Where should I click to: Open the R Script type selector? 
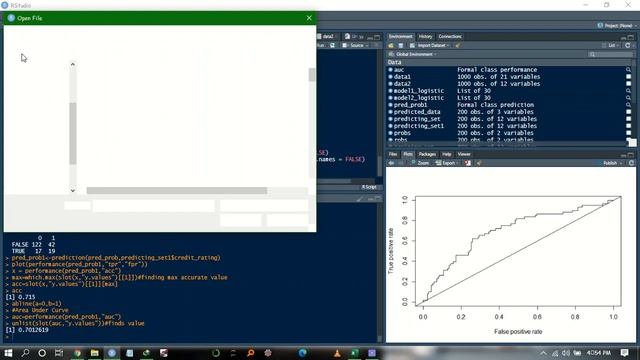[369, 187]
